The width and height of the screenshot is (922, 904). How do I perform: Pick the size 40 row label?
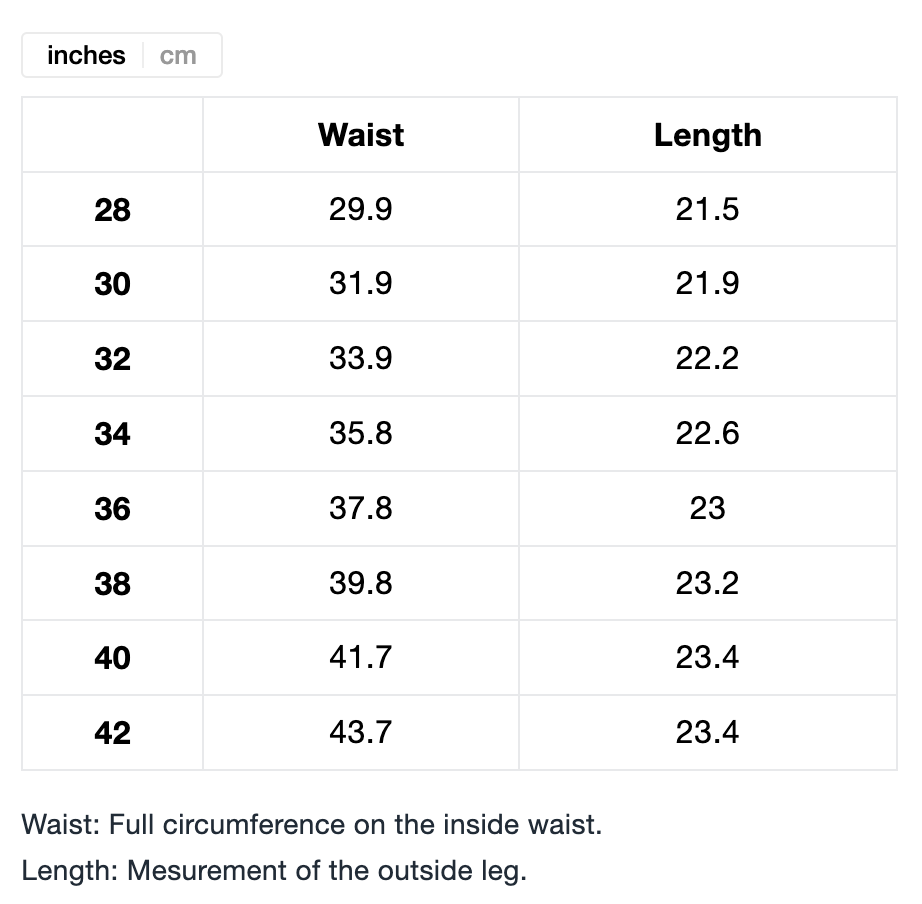tap(112, 658)
